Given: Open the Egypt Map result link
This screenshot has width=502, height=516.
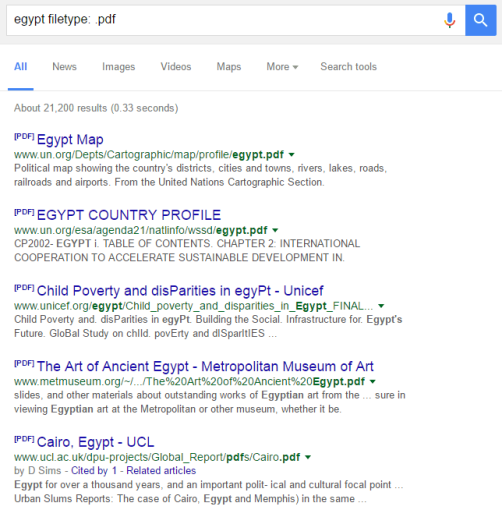Looking at the screenshot, I should pyautogui.click(x=70, y=139).
